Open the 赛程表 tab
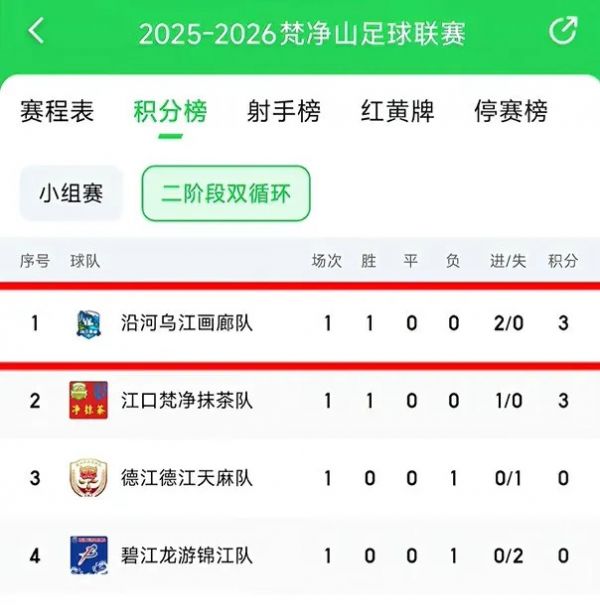600x609 pixels. (x=57, y=111)
